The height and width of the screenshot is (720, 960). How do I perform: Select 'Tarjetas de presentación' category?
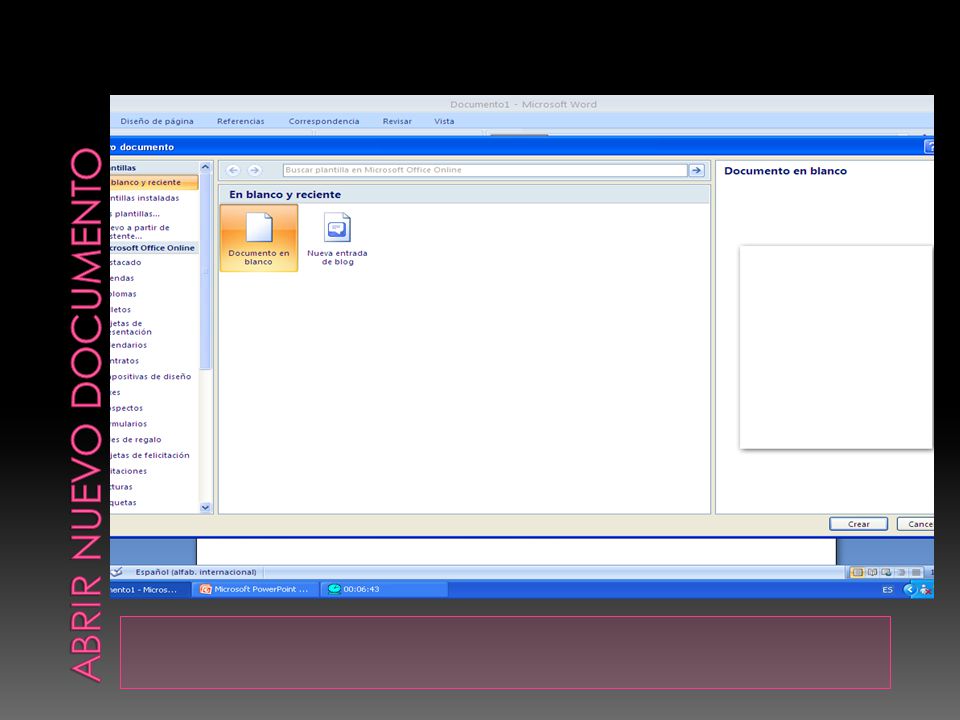click(131, 328)
